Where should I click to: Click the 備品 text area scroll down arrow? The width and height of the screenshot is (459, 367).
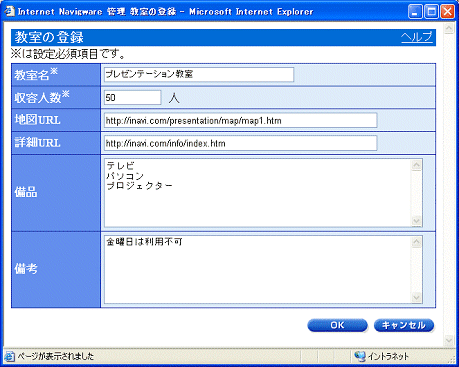pos(417,221)
